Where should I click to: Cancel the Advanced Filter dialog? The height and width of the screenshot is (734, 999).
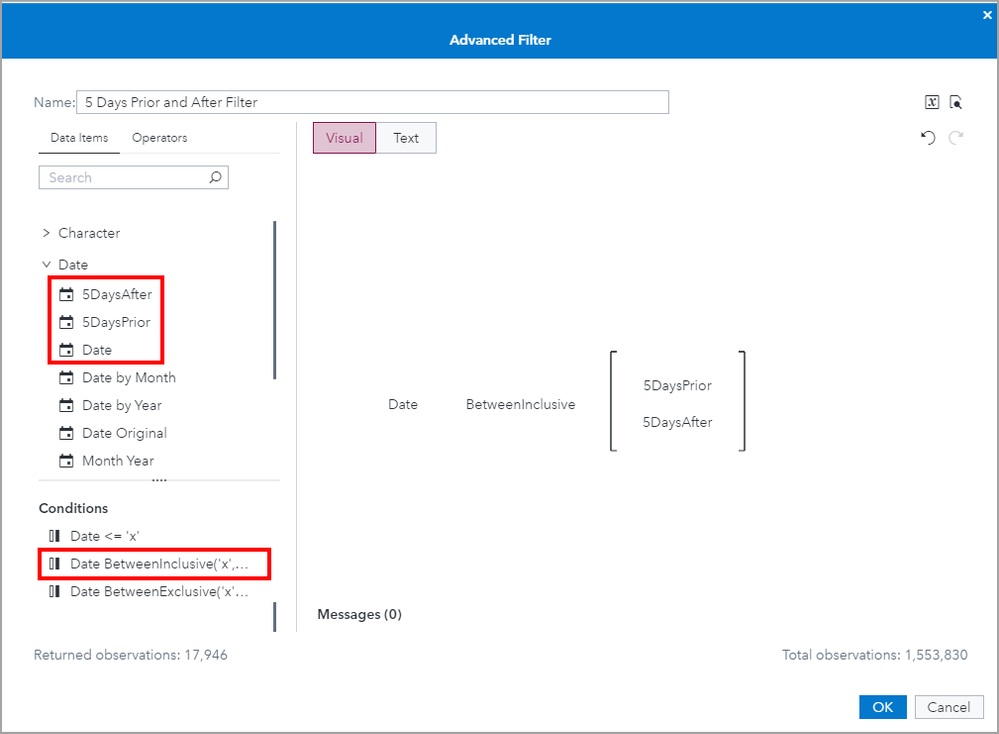click(x=949, y=707)
